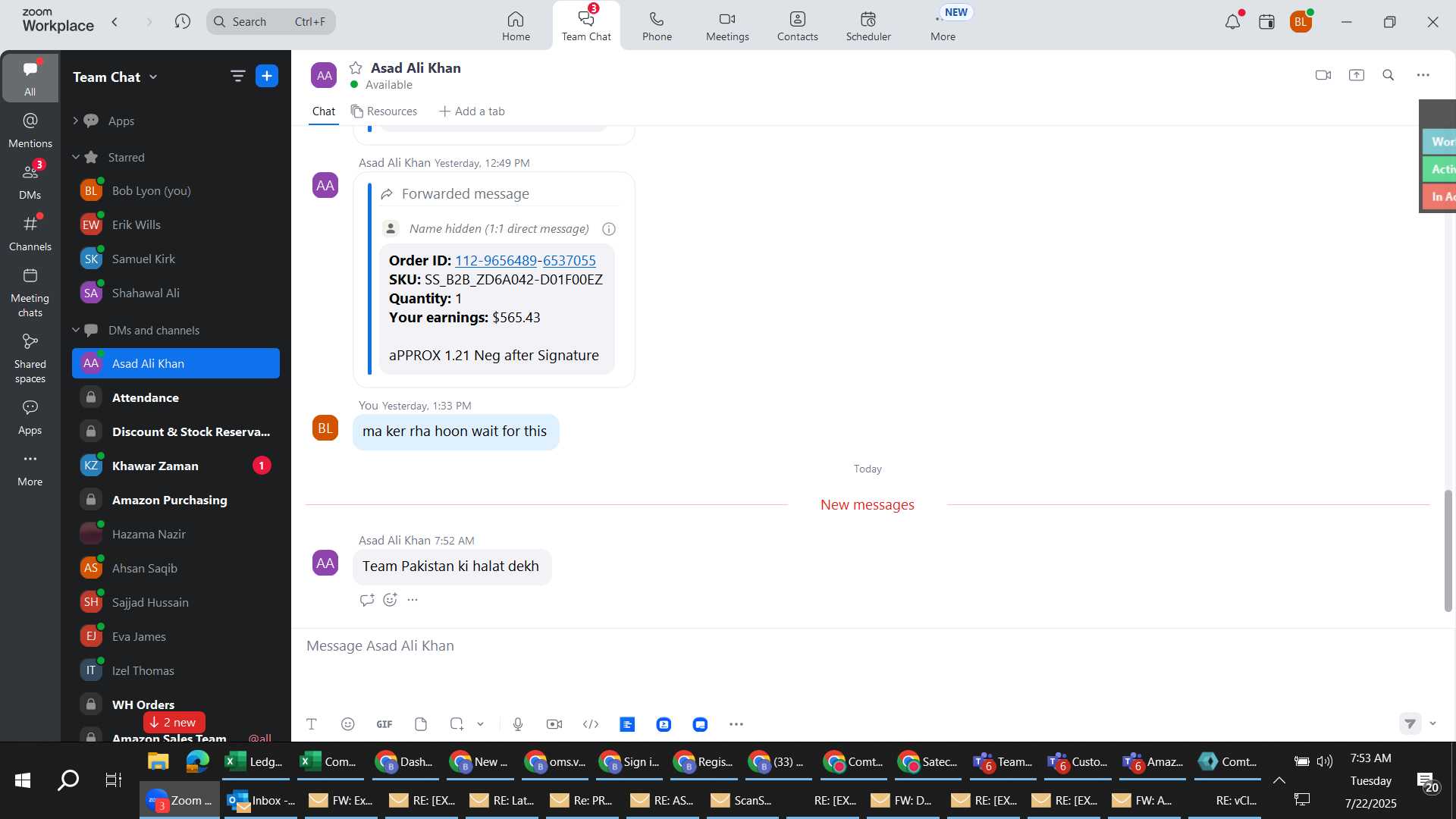Insert a code snippet in composer
This screenshot has height=819, width=1456.
(x=591, y=724)
